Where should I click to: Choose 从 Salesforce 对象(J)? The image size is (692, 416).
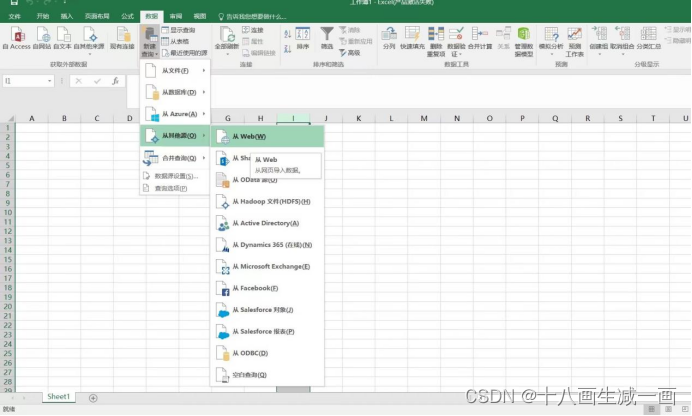coord(267,310)
